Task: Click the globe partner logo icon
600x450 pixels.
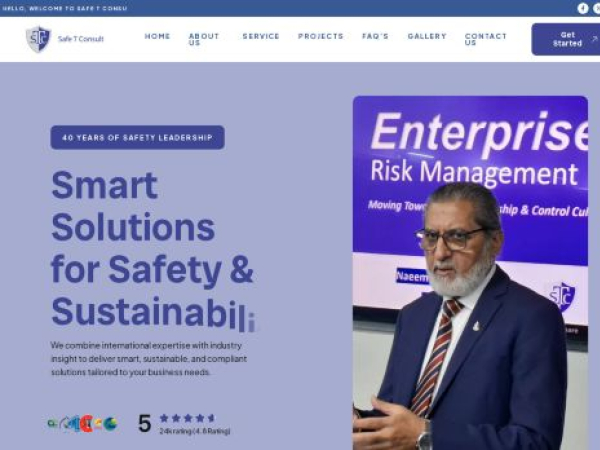Action: (x=110, y=424)
